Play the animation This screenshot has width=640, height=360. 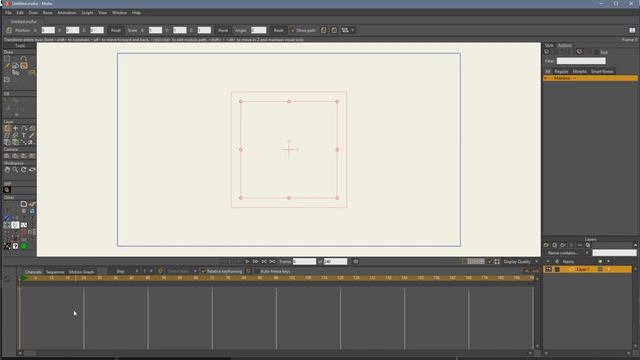(247, 262)
